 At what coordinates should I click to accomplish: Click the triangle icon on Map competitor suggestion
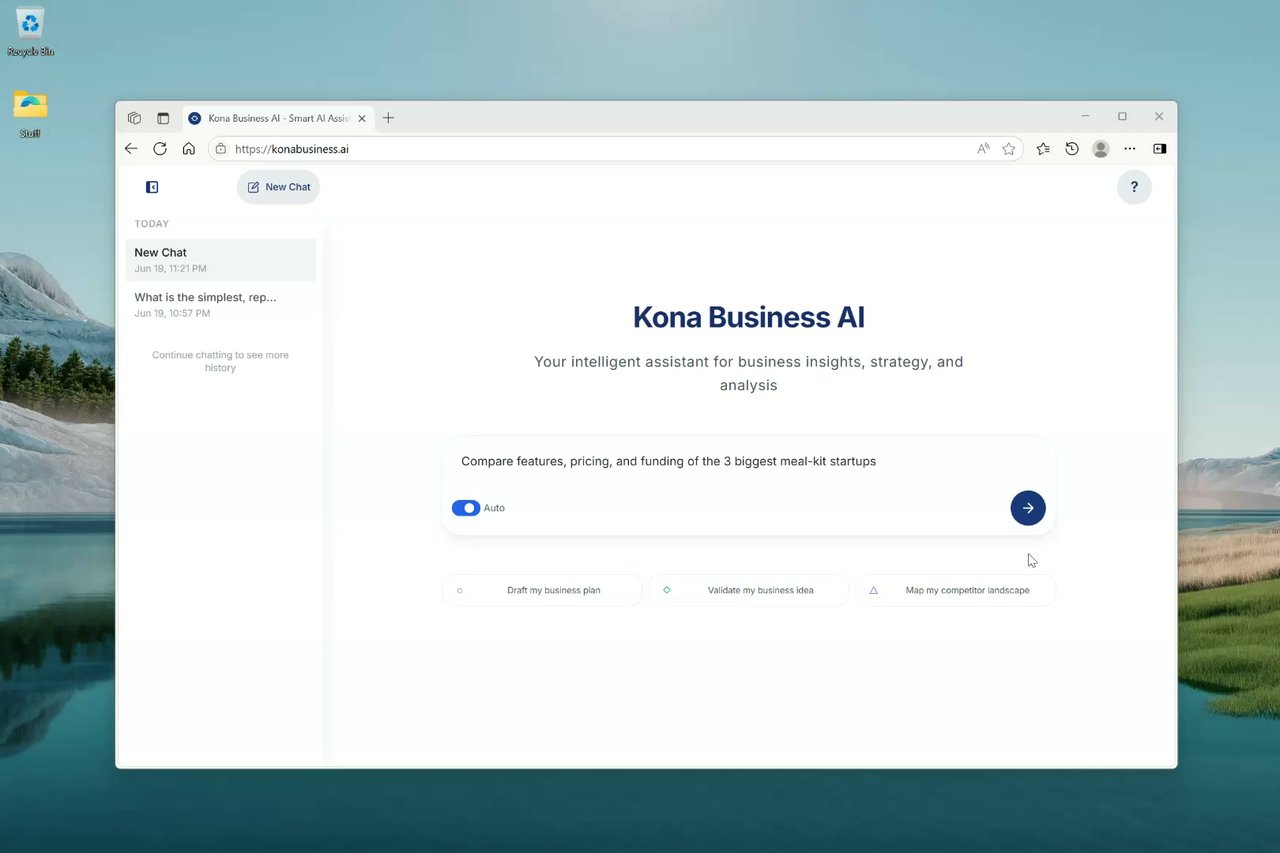pyautogui.click(x=874, y=591)
